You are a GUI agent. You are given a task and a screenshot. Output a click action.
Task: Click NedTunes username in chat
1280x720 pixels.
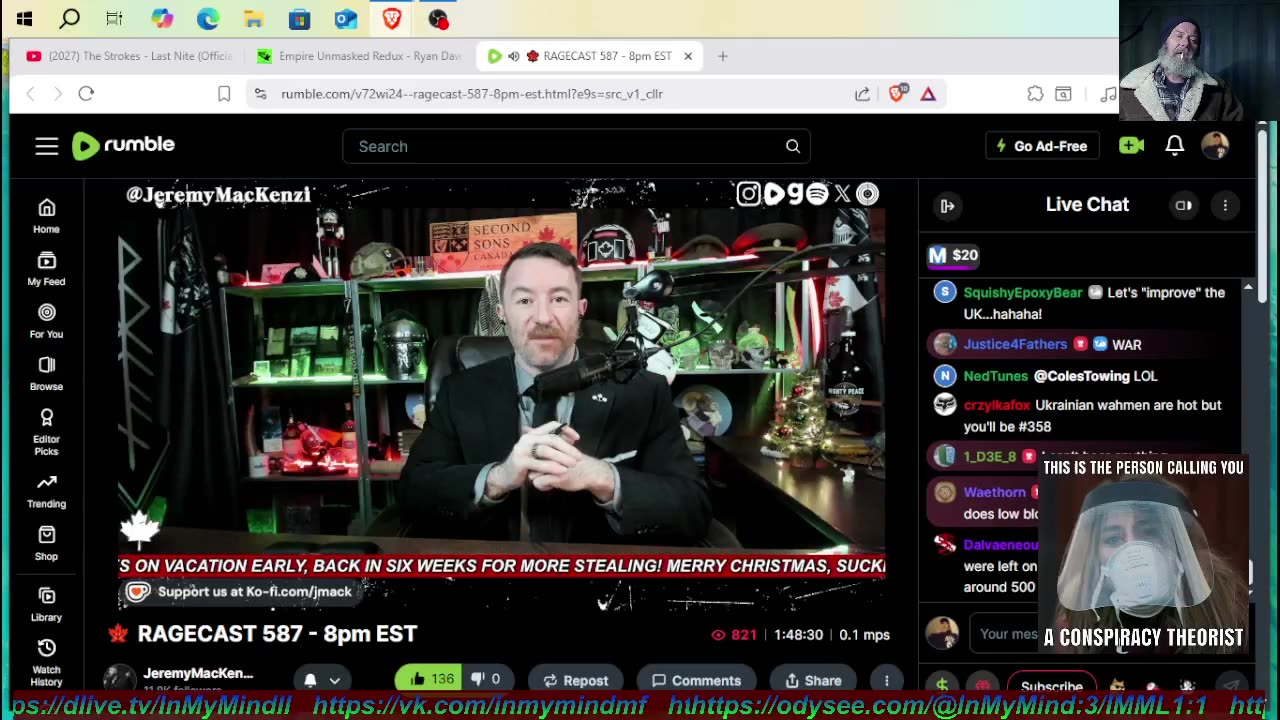click(x=995, y=376)
